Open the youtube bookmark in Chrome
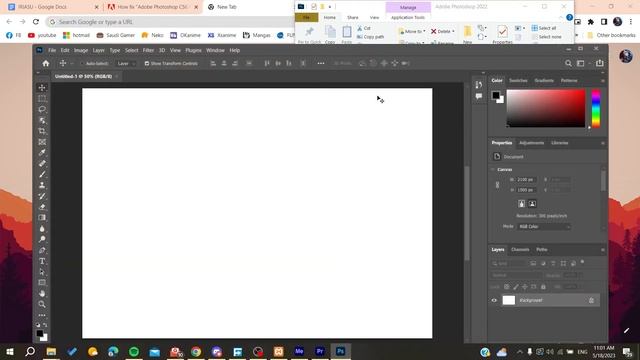 (x=42, y=36)
